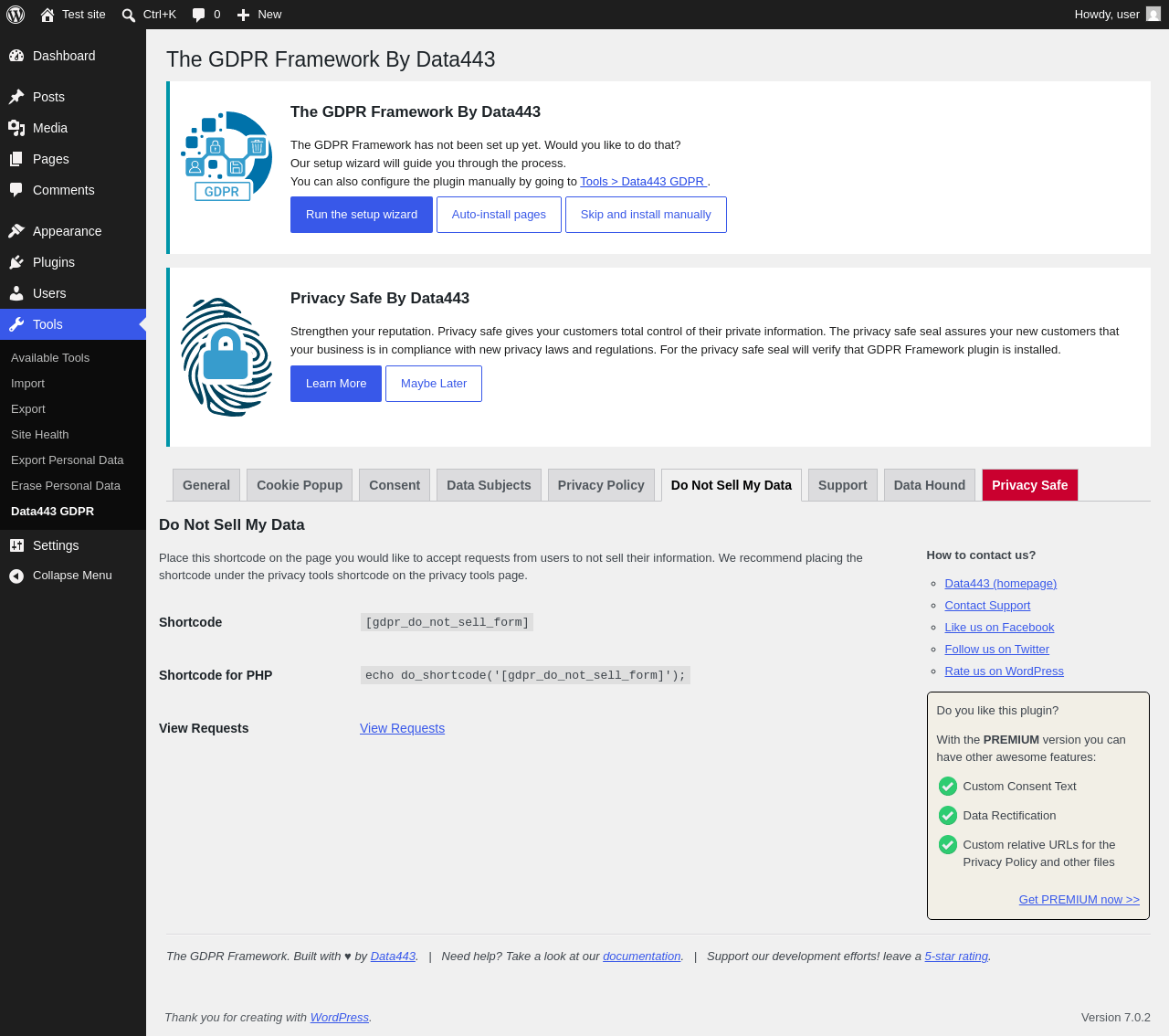Open Erase Personal Data submenu item
Image resolution: width=1169 pixels, height=1036 pixels.
tap(73, 486)
